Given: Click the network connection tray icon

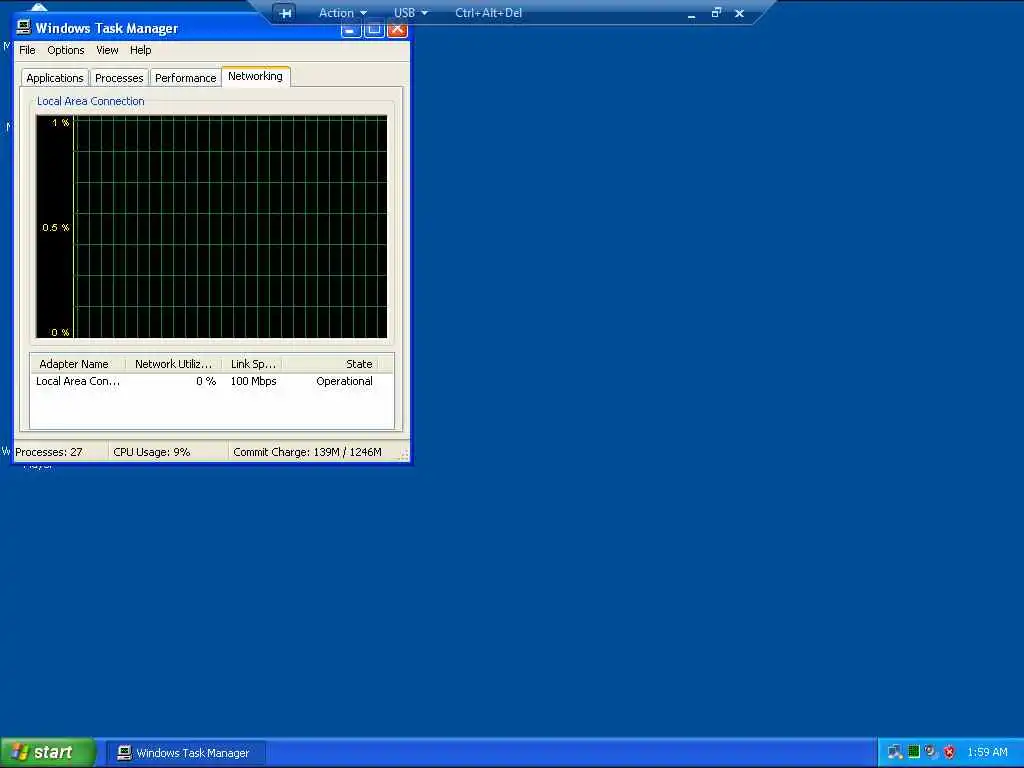Looking at the screenshot, I should (x=895, y=752).
